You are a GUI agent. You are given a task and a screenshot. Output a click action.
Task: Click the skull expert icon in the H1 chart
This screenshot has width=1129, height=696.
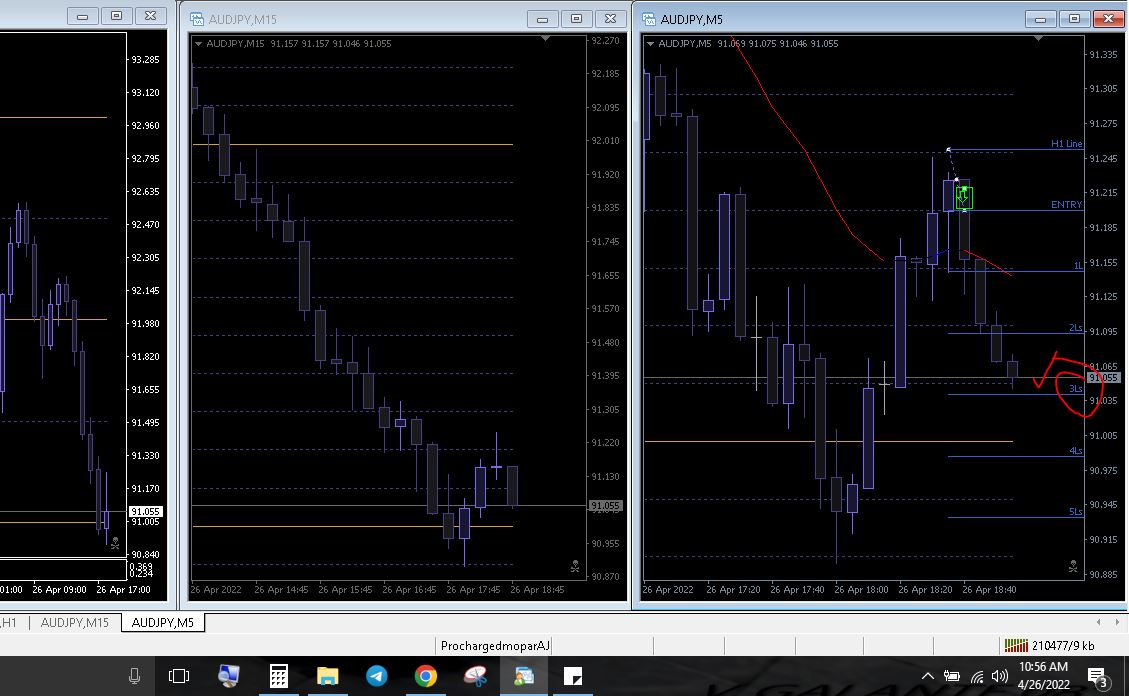pos(114,543)
